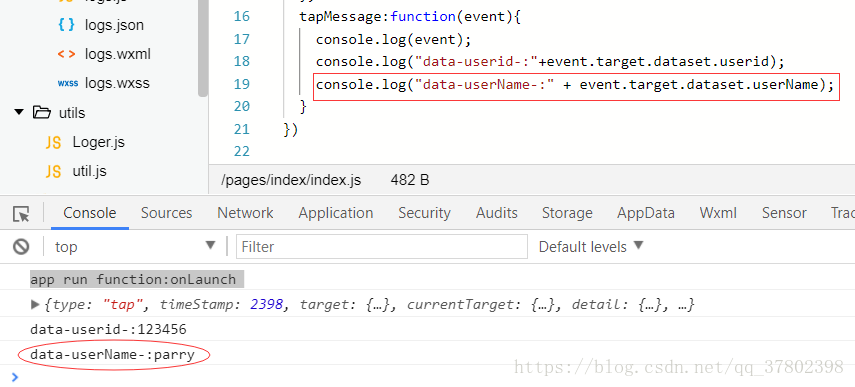Click the file tree vertical scrollbar
Viewport: 855px width, 387px height.
[203, 49]
